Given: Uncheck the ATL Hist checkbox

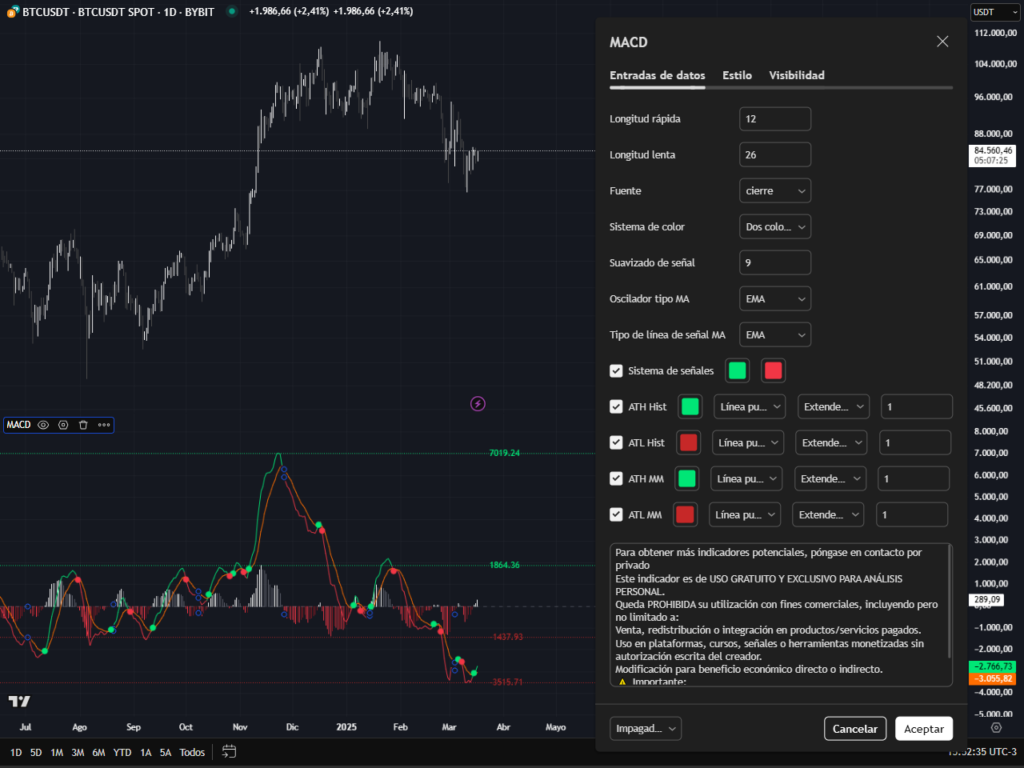Looking at the screenshot, I should pyautogui.click(x=616, y=443).
